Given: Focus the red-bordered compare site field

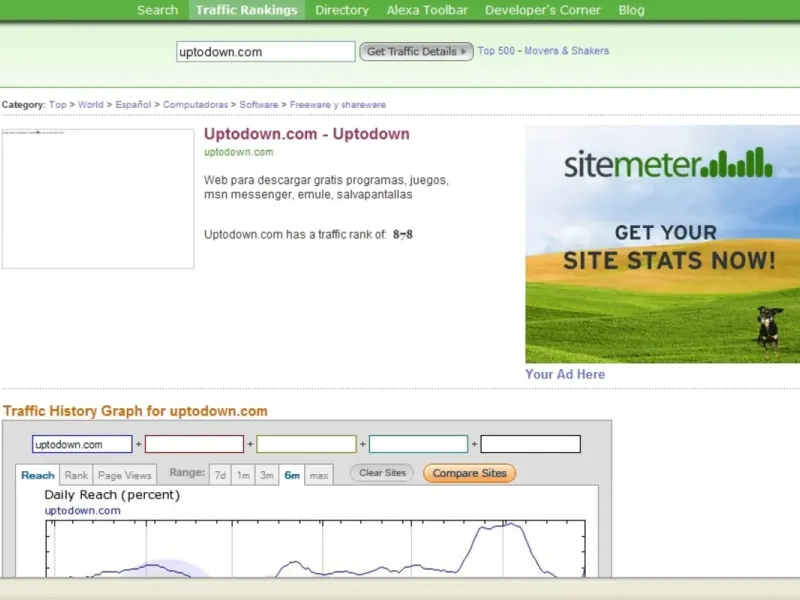Looking at the screenshot, I should [194, 444].
